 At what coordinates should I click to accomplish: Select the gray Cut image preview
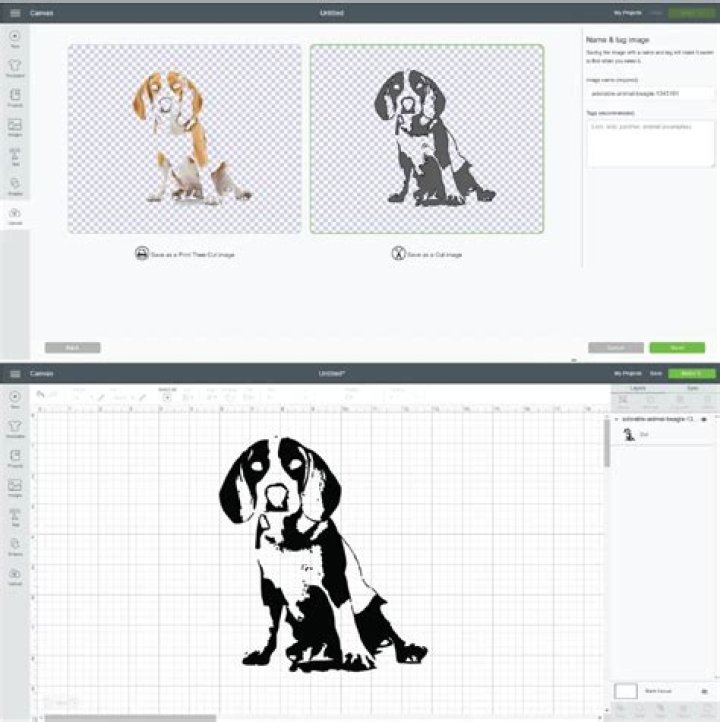tap(427, 139)
